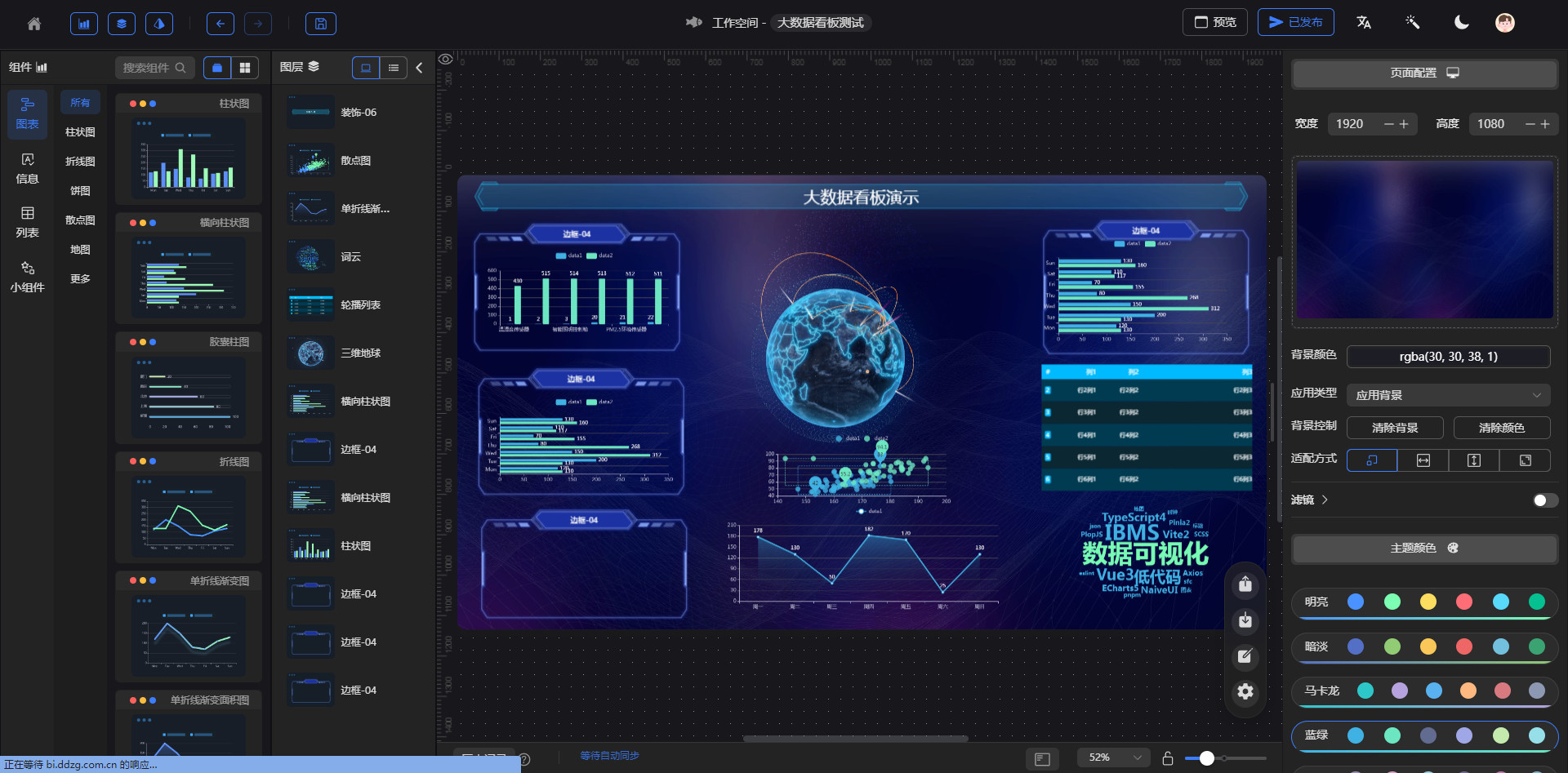The image size is (1568, 773).
Task: Open the user avatar menu
Action: (1504, 23)
